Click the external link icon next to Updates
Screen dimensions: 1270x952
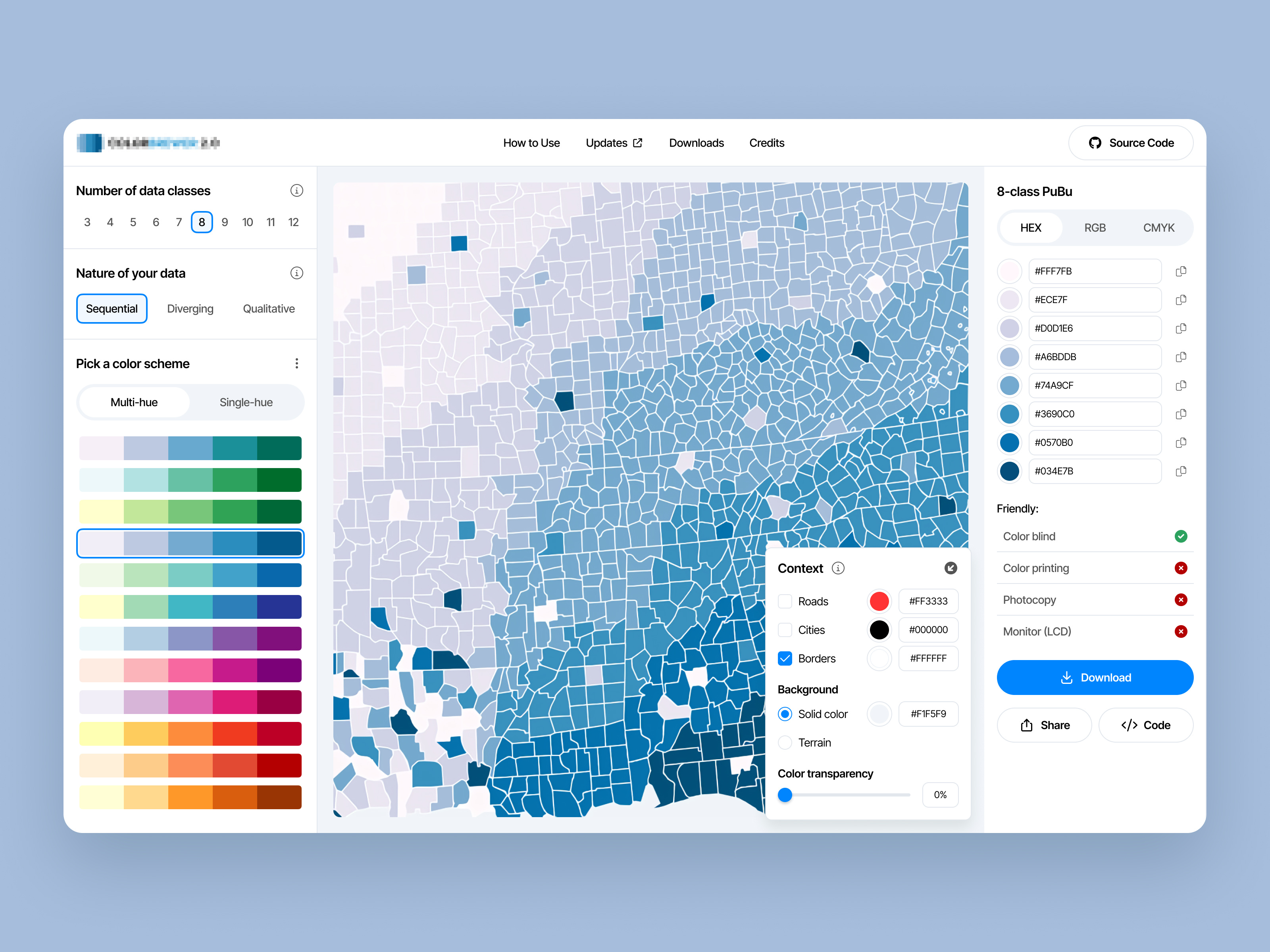tap(638, 142)
